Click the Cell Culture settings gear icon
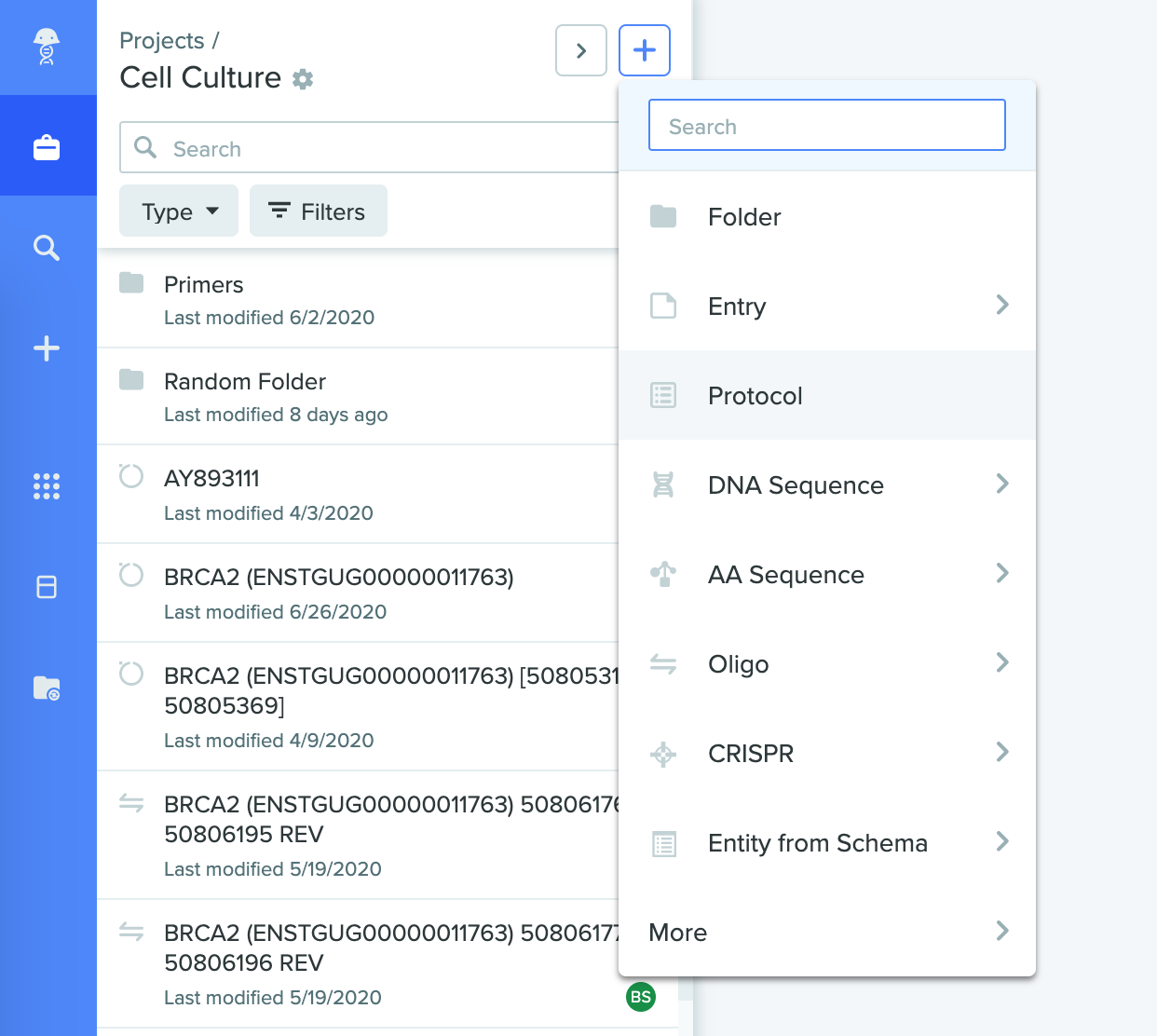The image size is (1157, 1036). tap(303, 79)
